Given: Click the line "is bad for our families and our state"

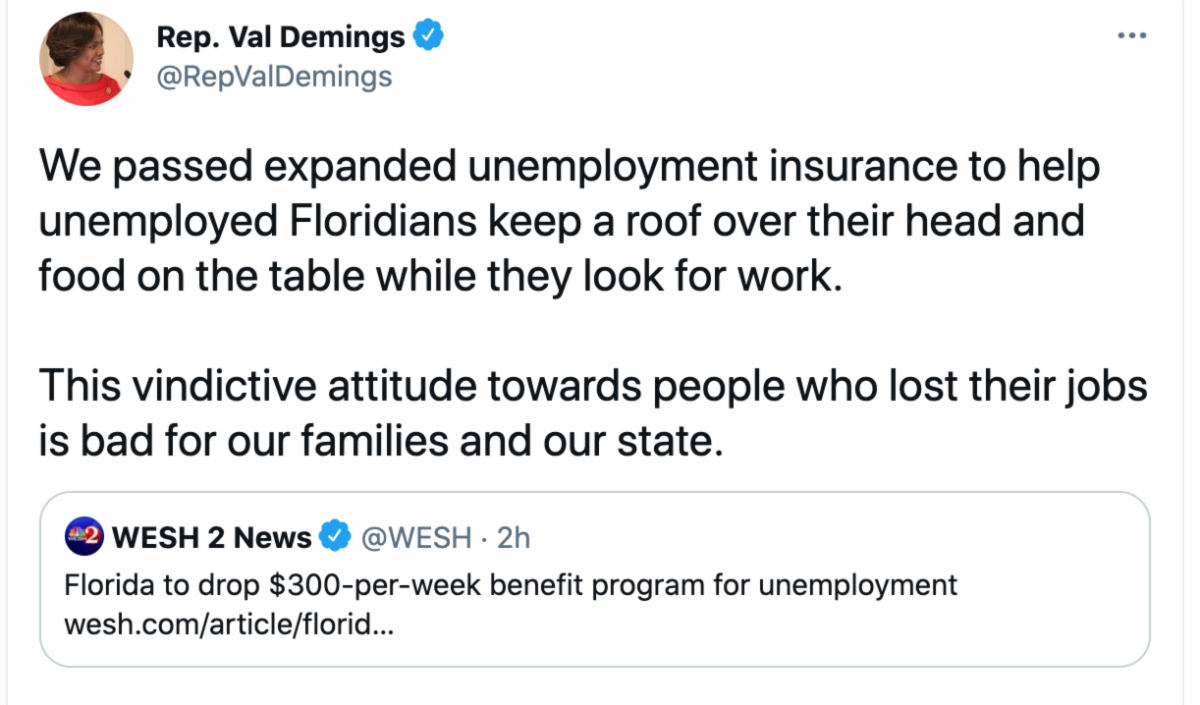Looking at the screenshot, I should tap(380, 439).
